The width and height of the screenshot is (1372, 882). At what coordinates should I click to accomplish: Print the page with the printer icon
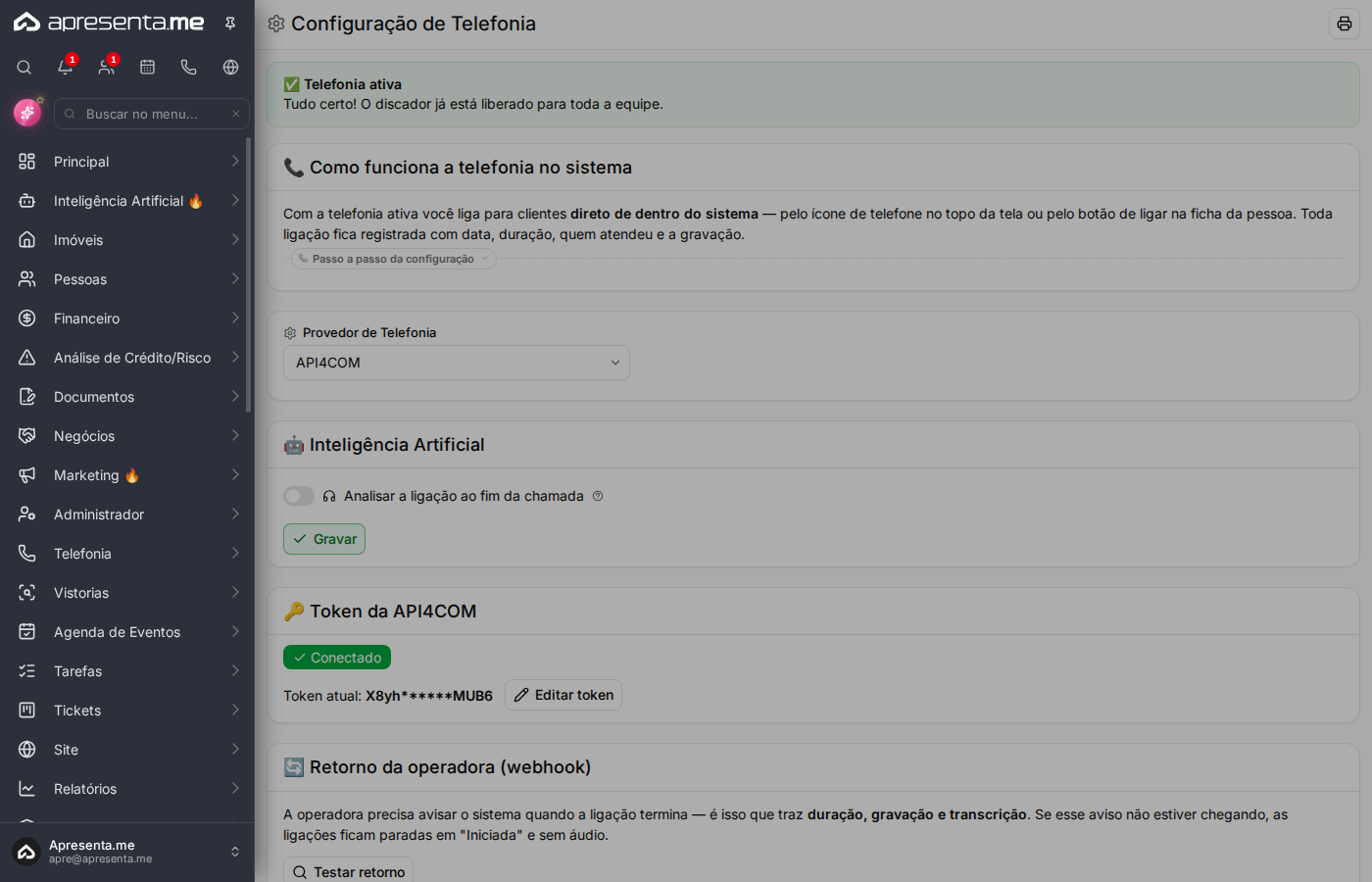1345,24
